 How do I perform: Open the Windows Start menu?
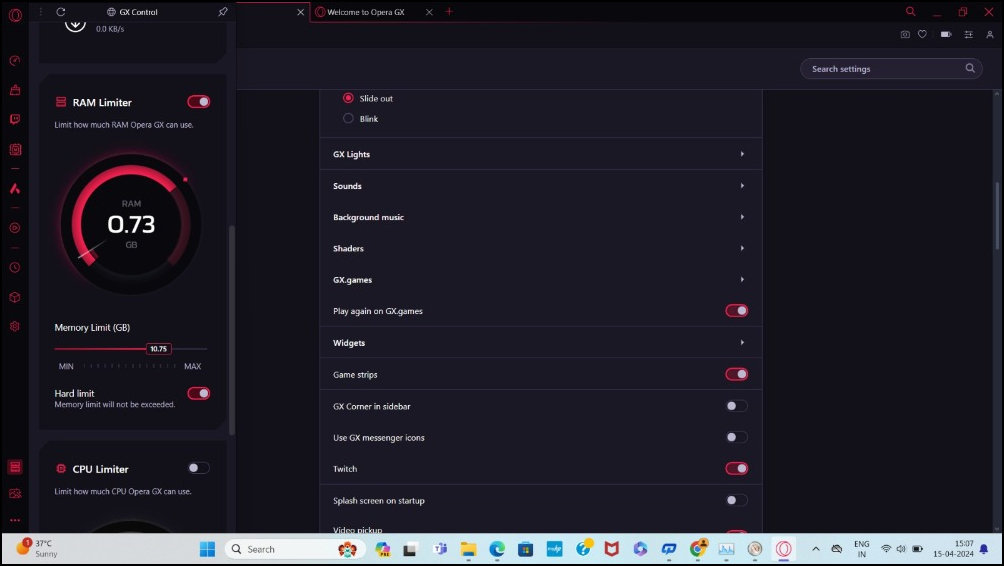tap(207, 549)
